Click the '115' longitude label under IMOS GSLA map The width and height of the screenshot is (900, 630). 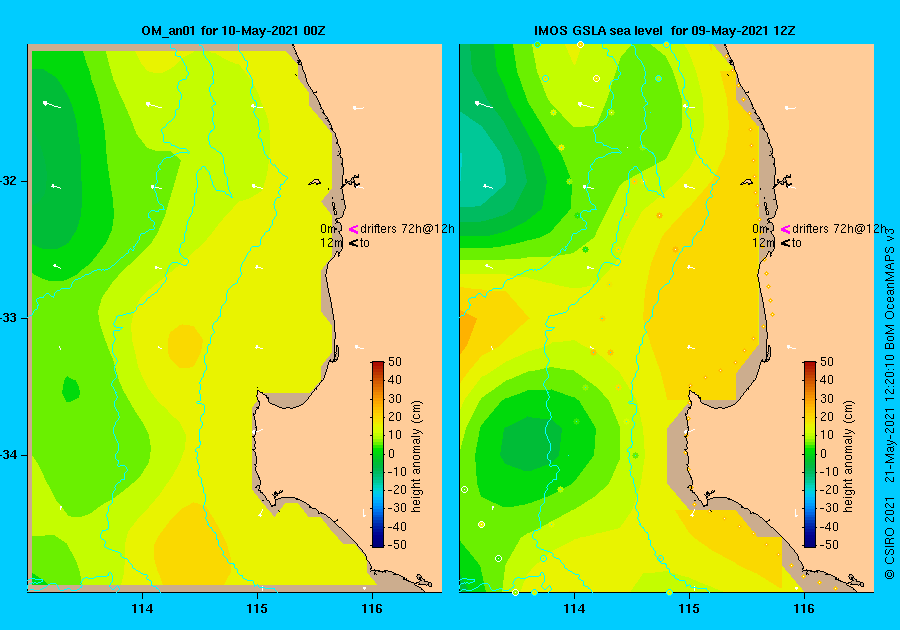(689, 609)
